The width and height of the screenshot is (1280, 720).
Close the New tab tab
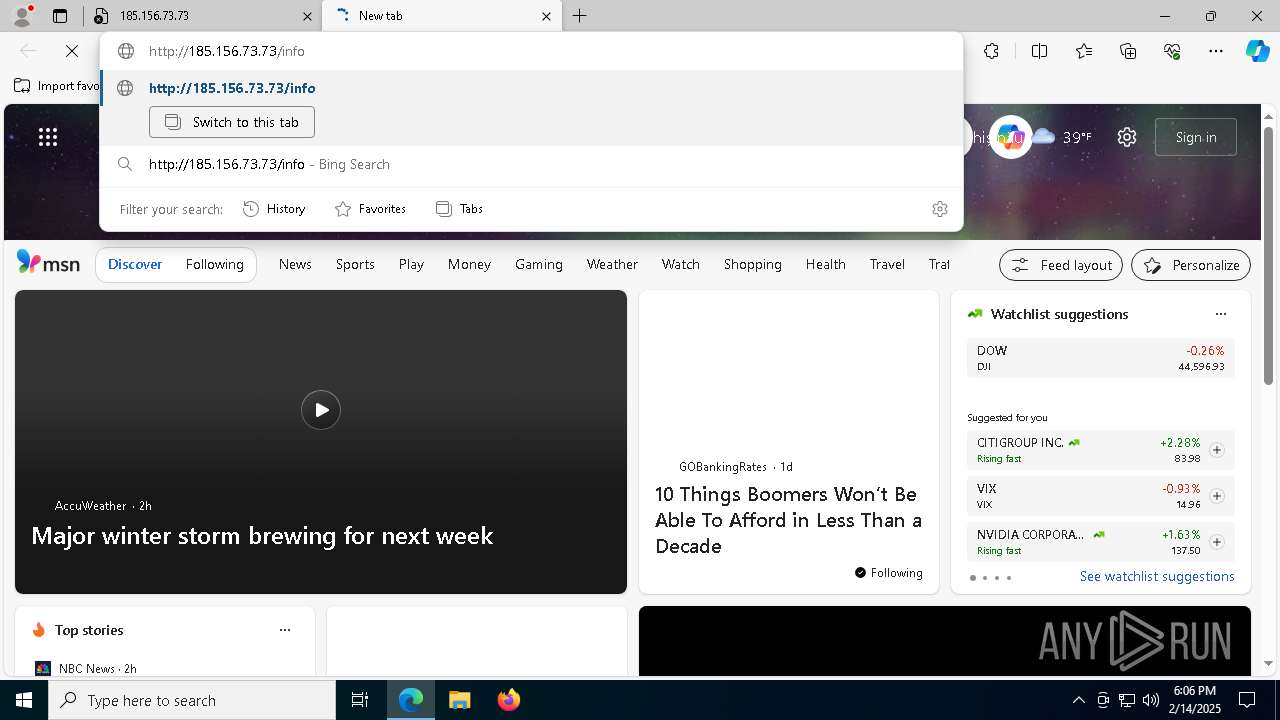pos(546,16)
